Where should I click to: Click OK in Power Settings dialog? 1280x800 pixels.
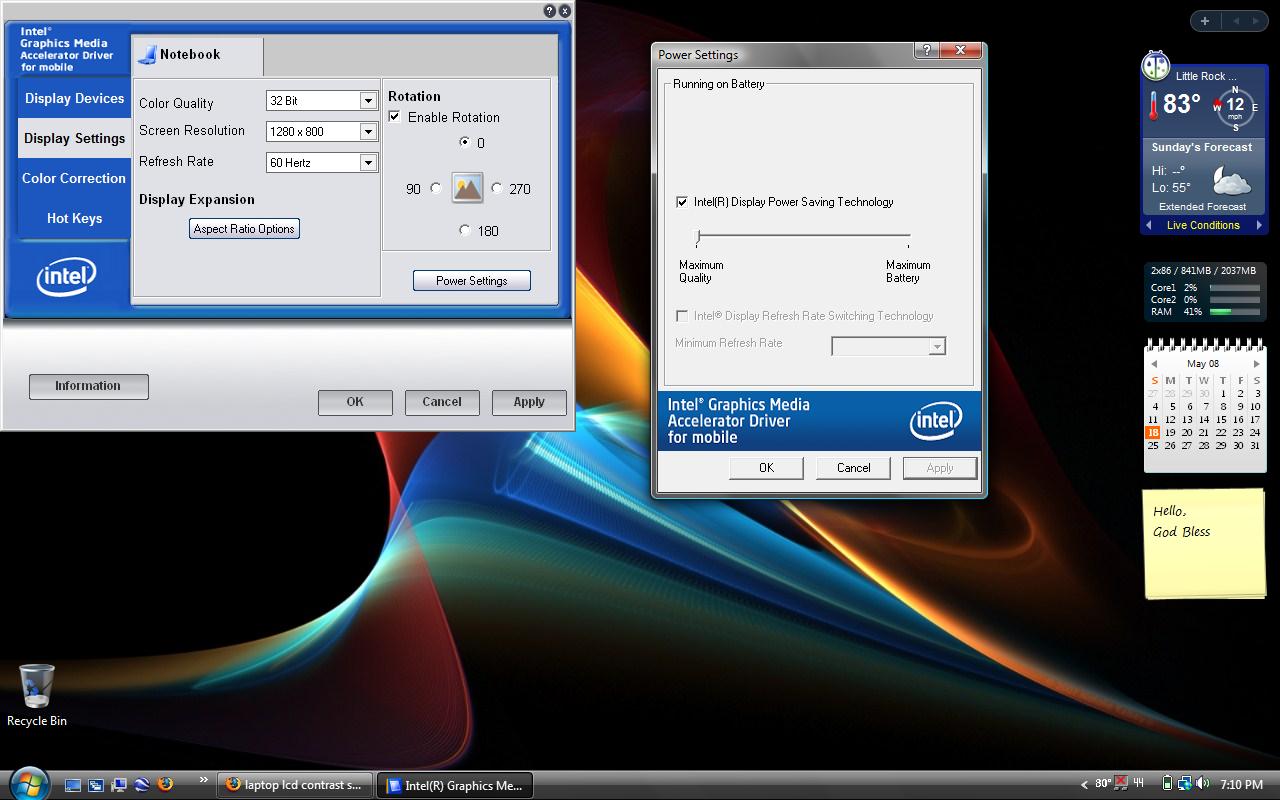(x=766, y=468)
